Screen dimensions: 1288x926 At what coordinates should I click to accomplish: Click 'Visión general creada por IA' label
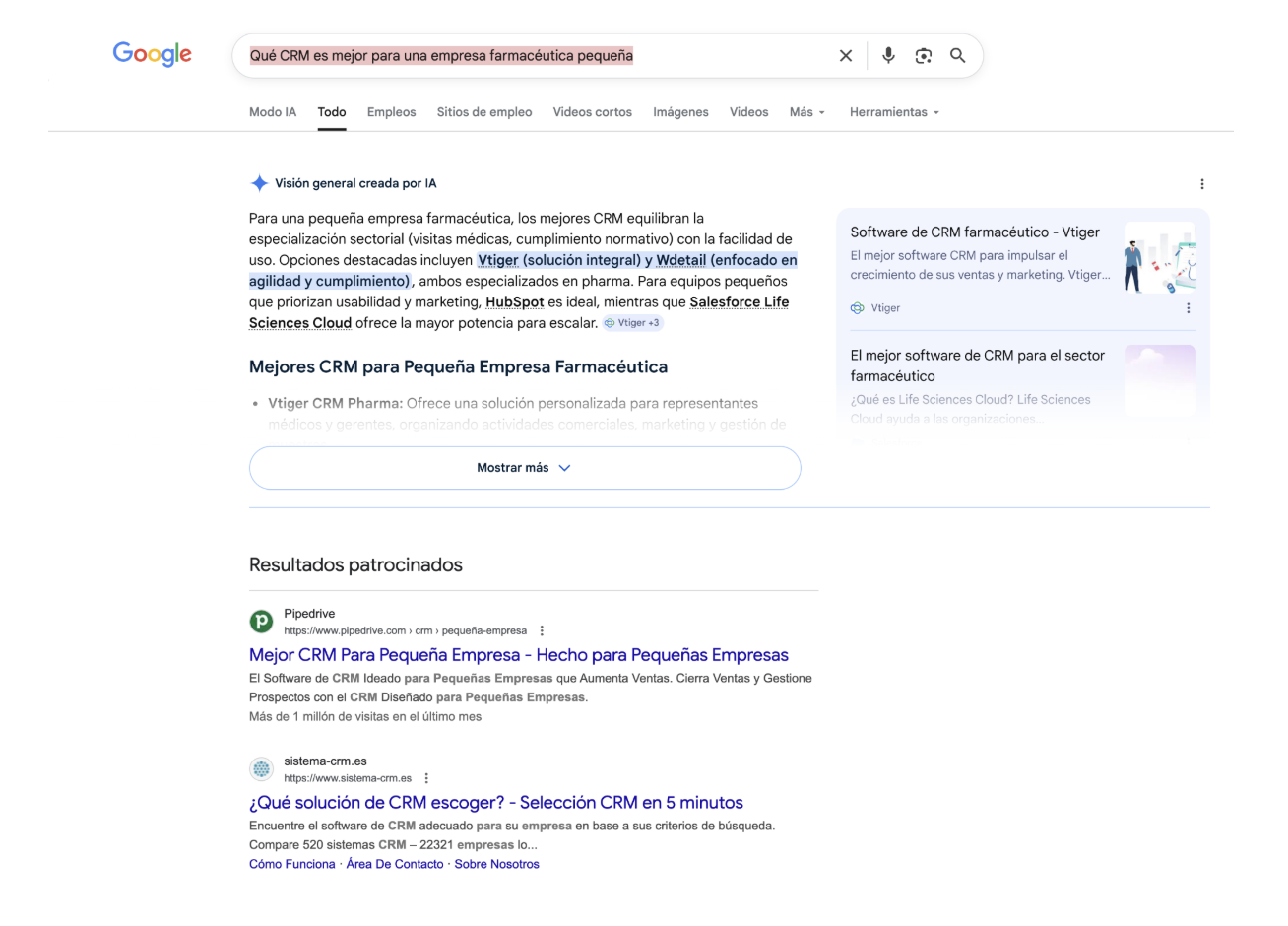[355, 183]
